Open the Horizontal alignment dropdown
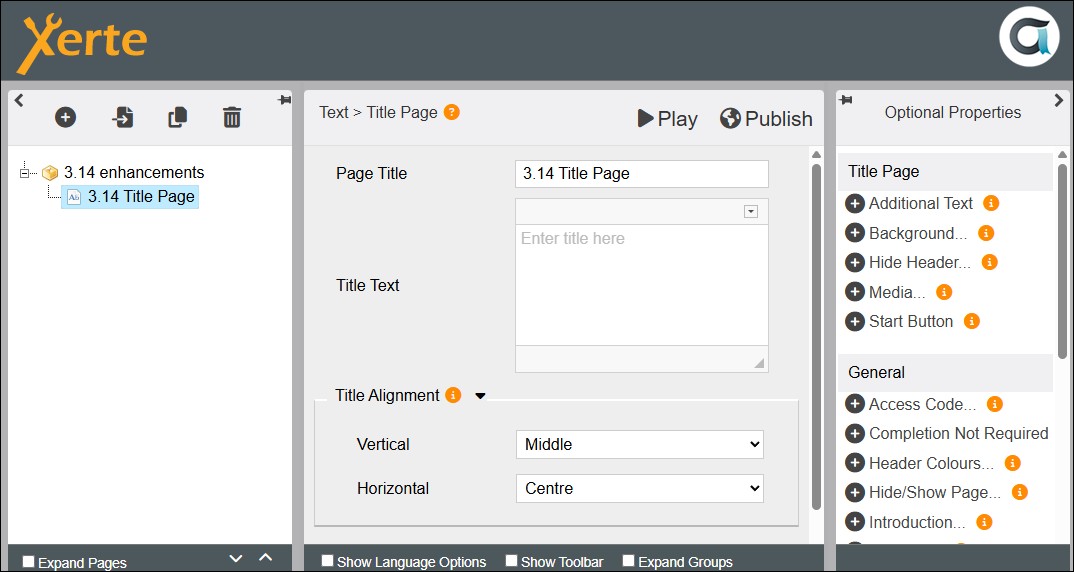The image size is (1074, 572). tap(640, 488)
